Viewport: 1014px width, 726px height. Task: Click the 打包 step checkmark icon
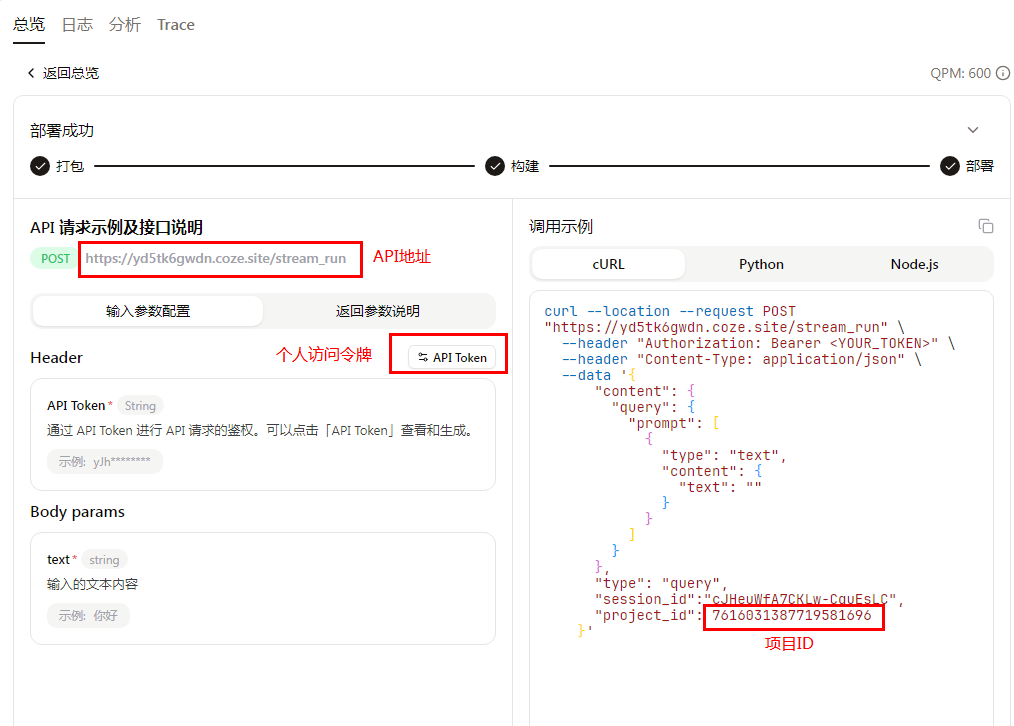[40, 166]
